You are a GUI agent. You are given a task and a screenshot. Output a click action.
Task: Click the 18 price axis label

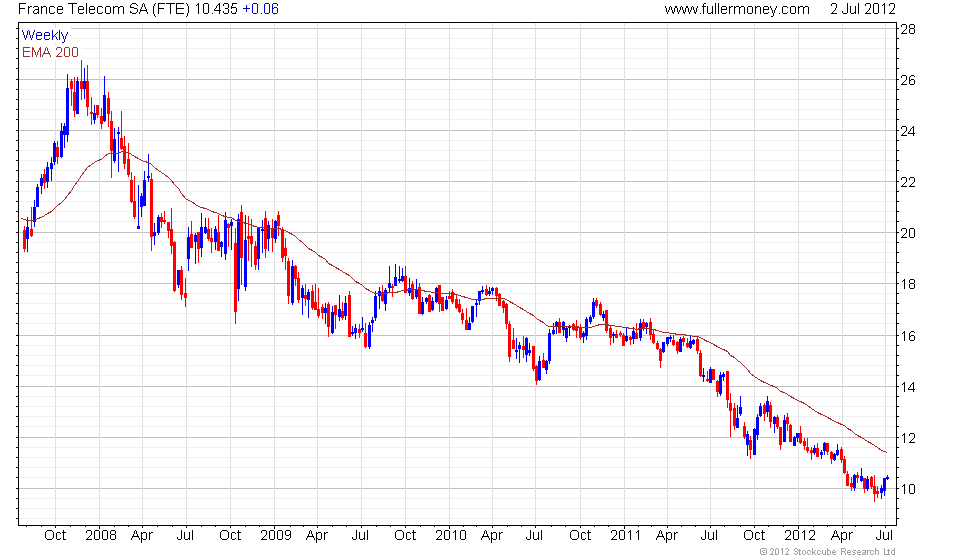pyautogui.click(x=908, y=284)
